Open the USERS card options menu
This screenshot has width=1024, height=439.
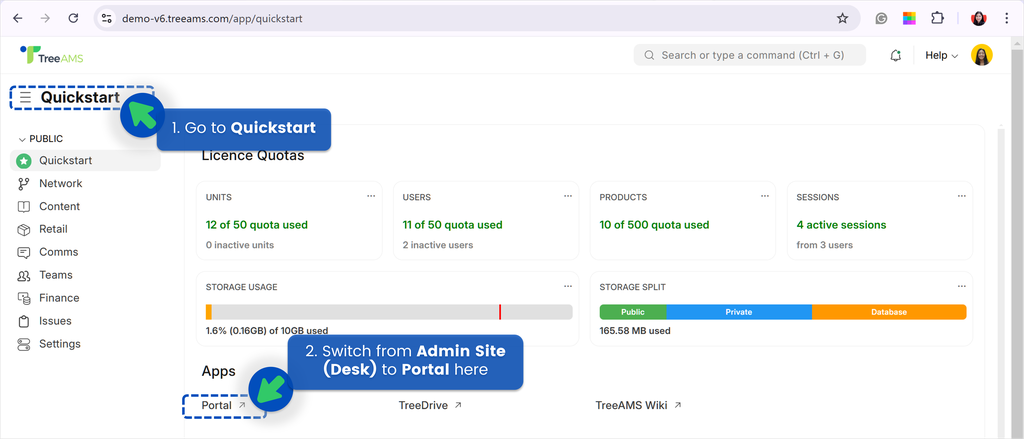[568, 196]
